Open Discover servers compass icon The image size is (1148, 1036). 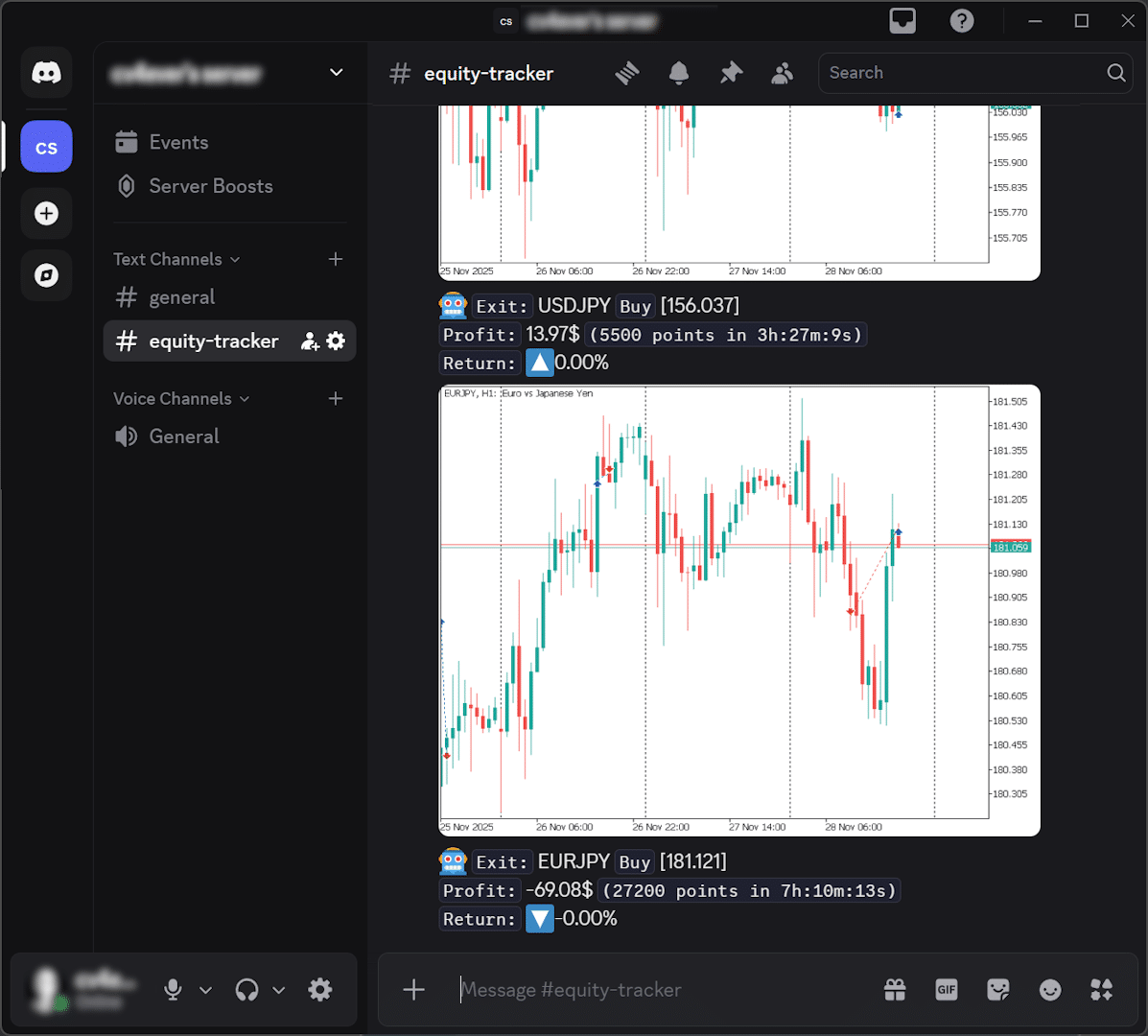point(46,275)
